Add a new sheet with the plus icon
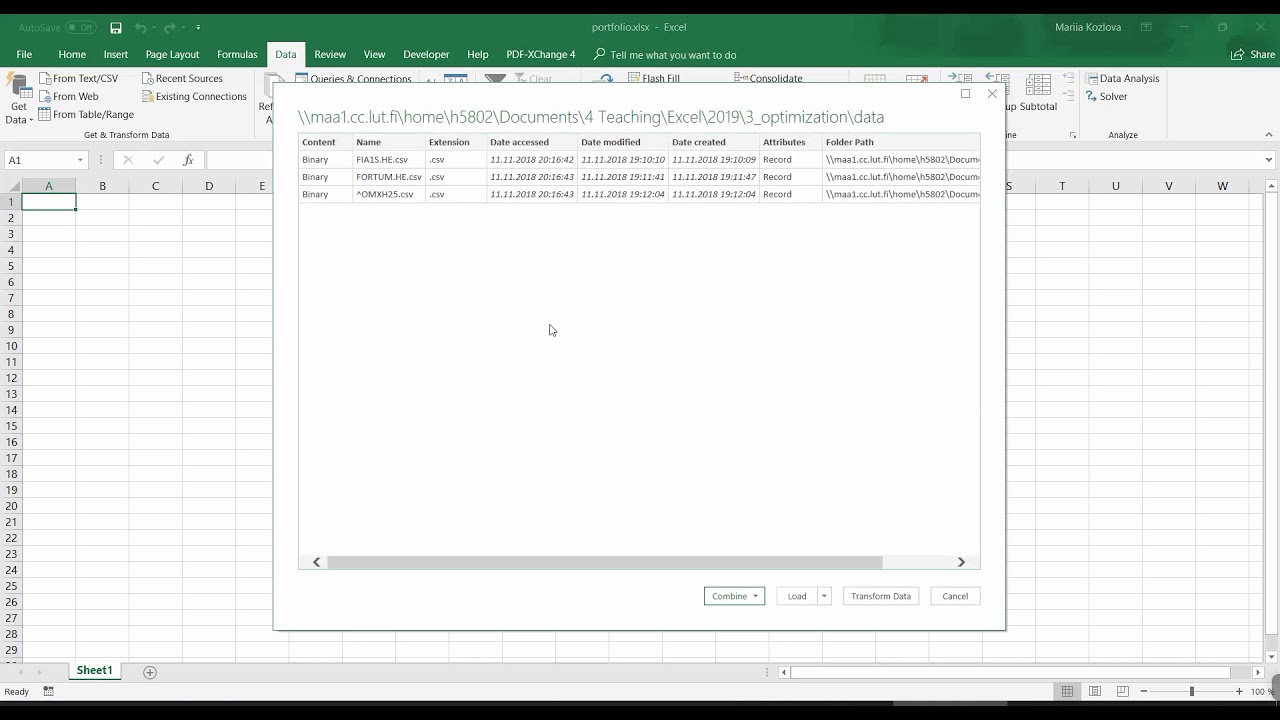This screenshot has width=1280, height=720. (x=150, y=672)
